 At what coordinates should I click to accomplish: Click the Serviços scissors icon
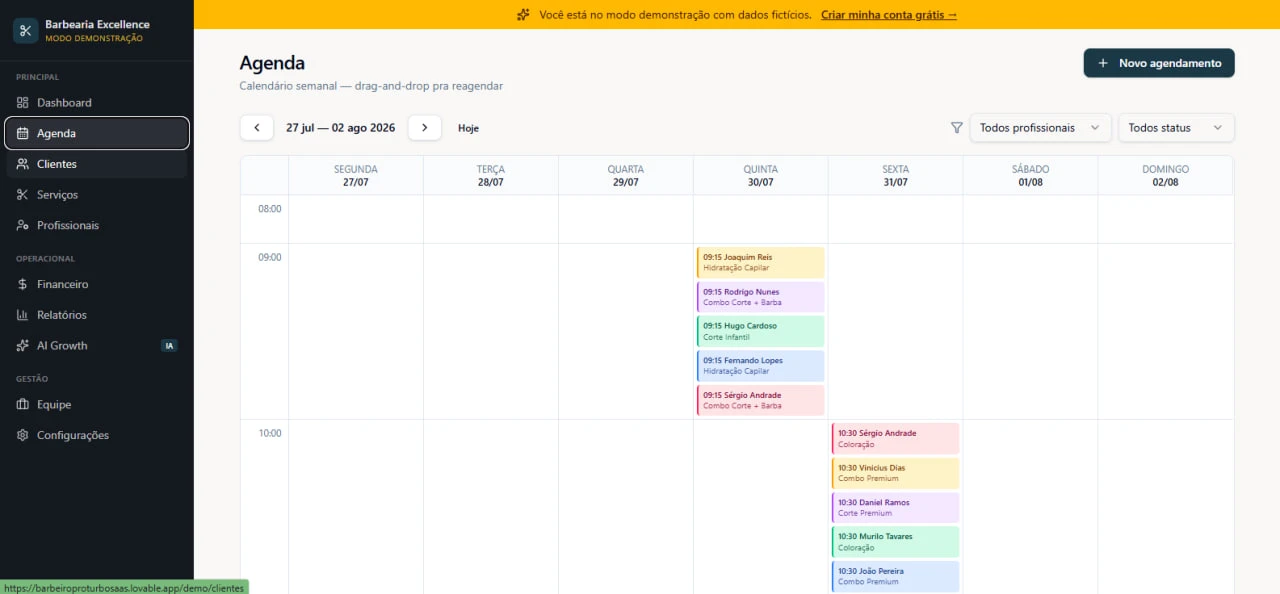22,195
